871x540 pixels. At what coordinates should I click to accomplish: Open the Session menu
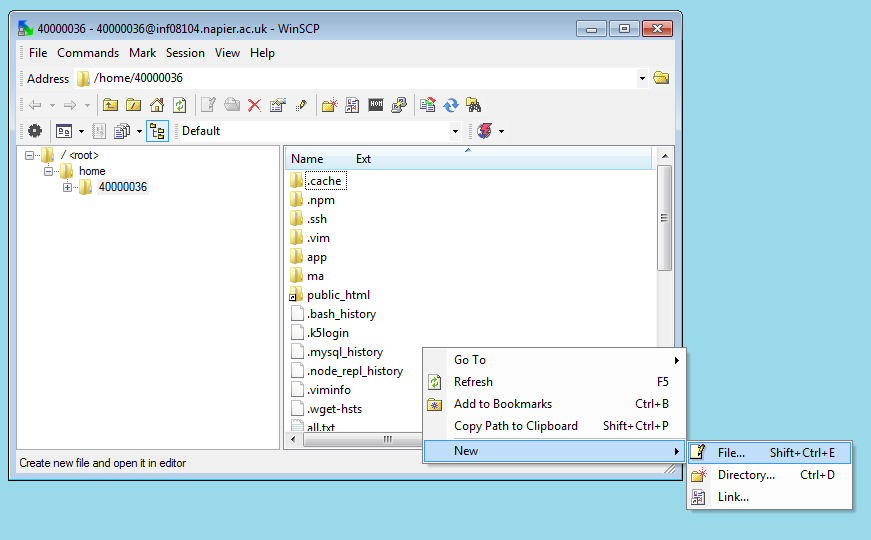click(185, 53)
